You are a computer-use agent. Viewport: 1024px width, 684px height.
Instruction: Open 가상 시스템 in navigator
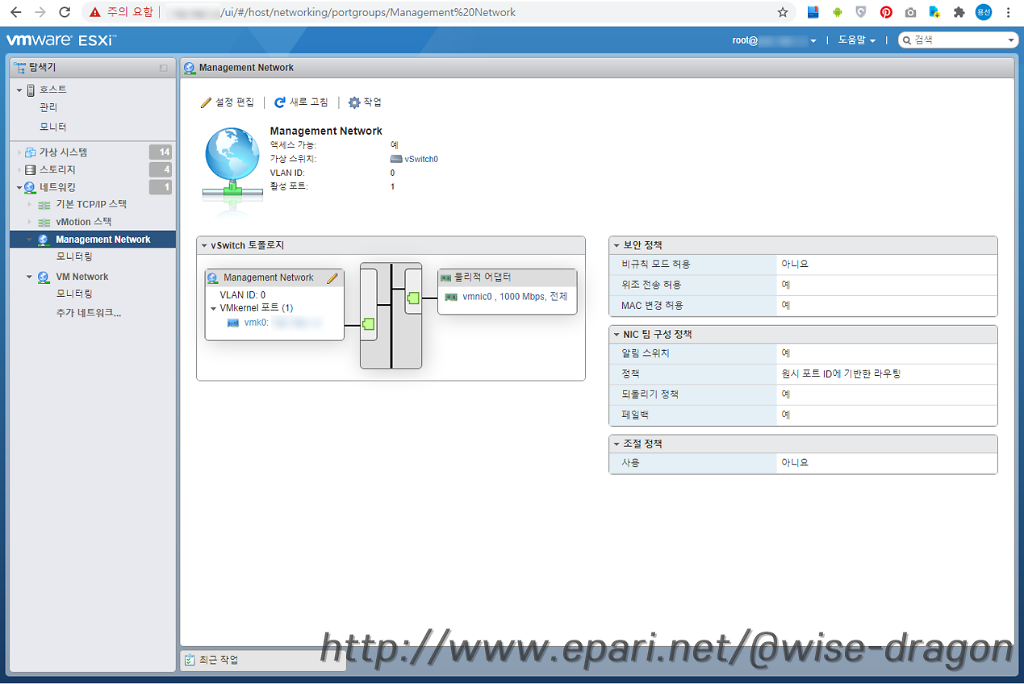pos(63,152)
